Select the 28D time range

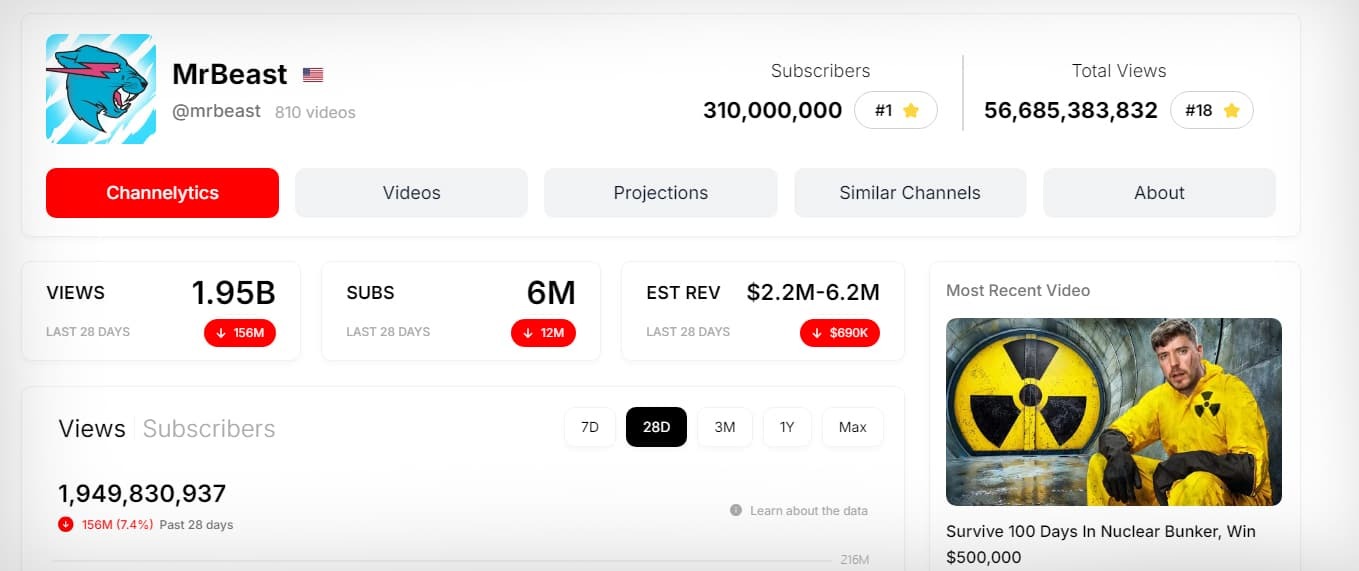point(656,427)
